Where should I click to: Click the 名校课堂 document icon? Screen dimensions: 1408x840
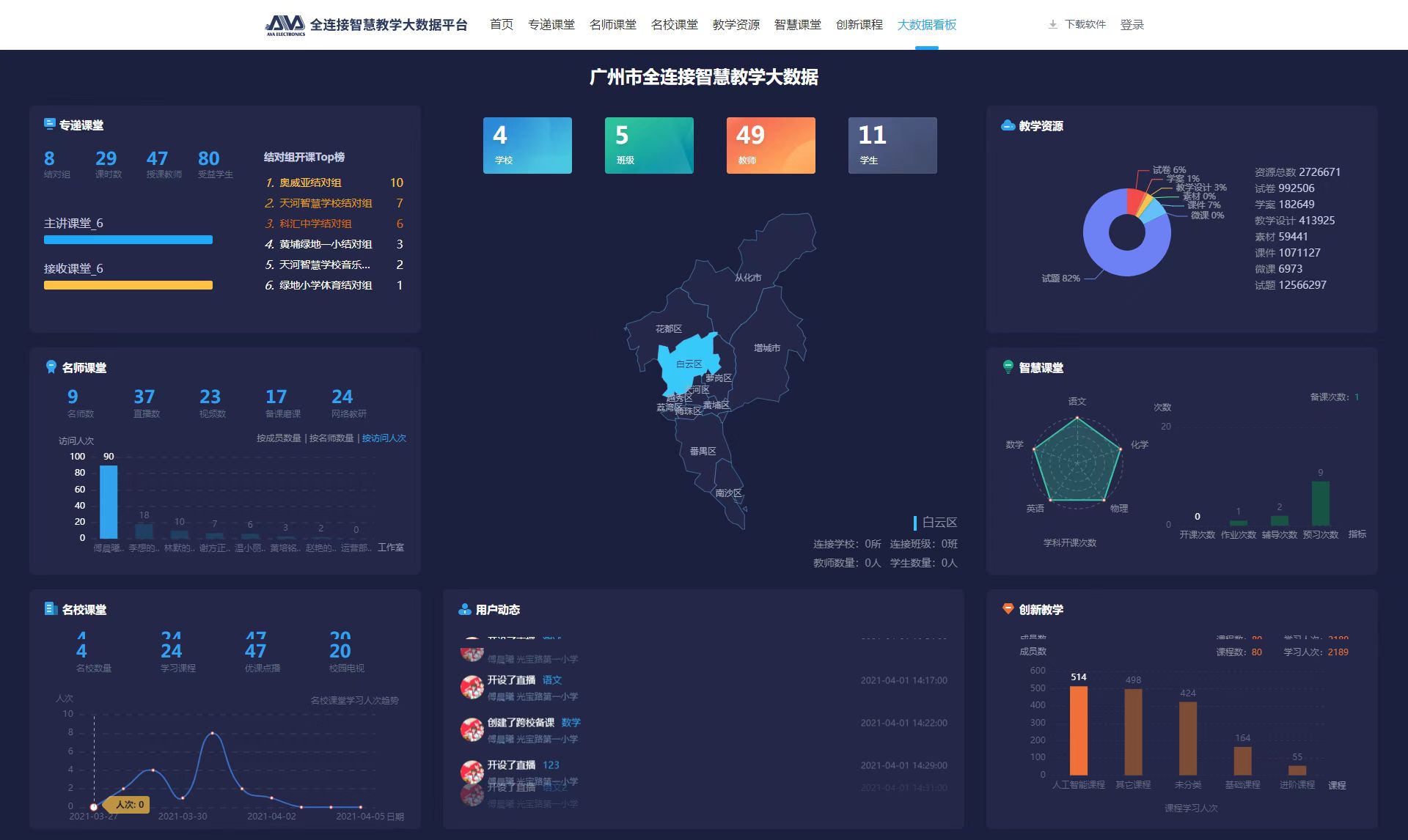tap(51, 609)
